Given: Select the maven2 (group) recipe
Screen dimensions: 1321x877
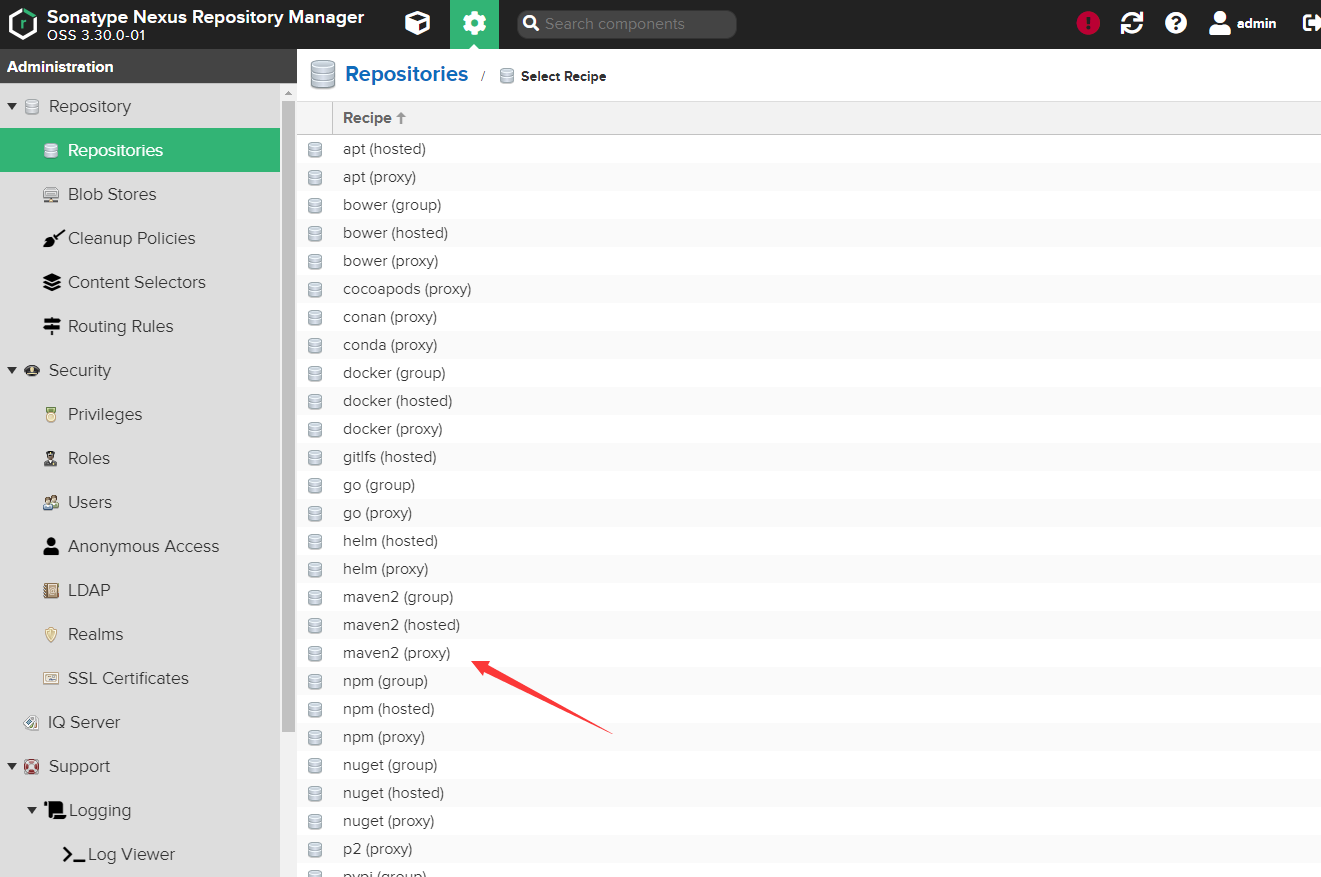Looking at the screenshot, I should tap(809, 597).
